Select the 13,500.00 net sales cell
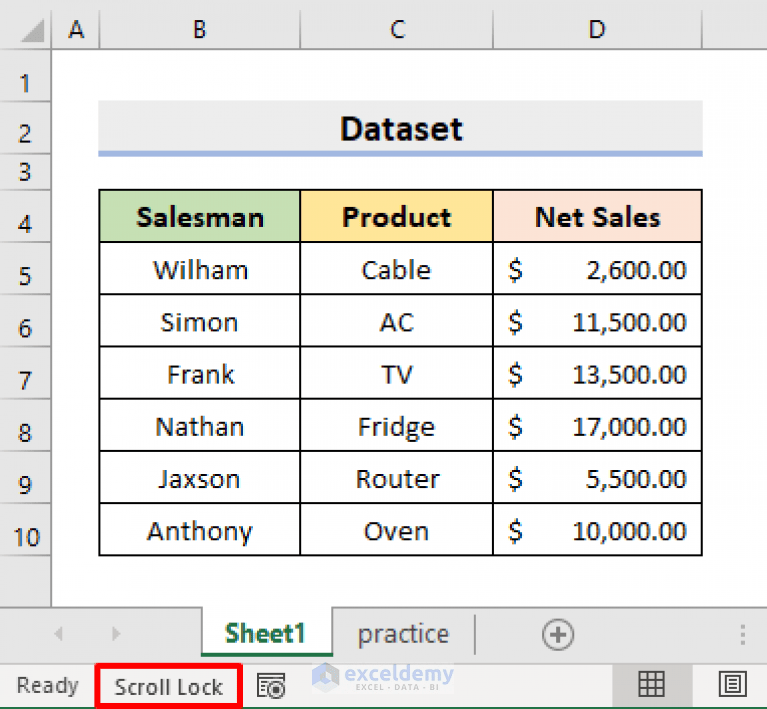The height and width of the screenshot is (709, 767). [x=597, y=373]
